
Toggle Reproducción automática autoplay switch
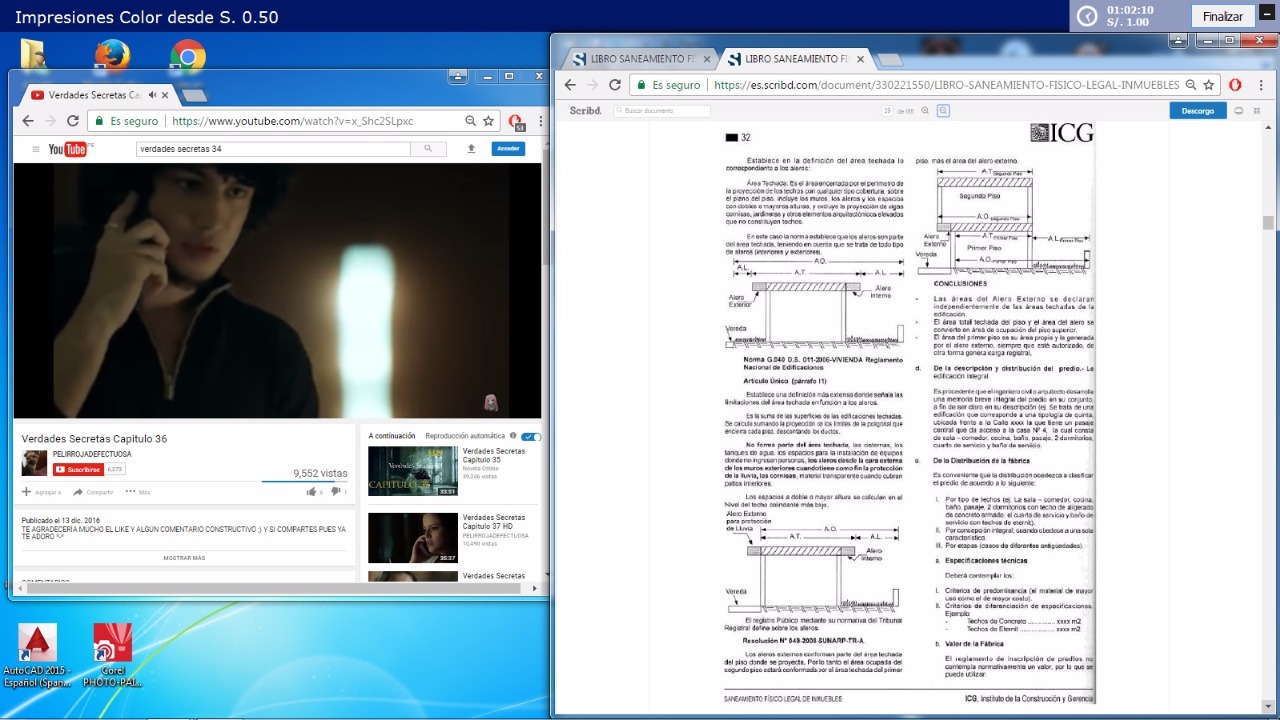531,436
